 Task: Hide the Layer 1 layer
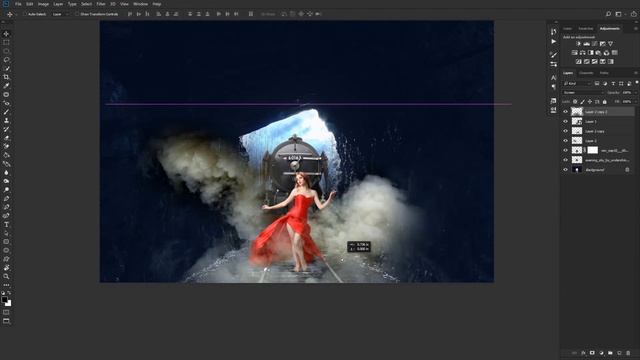565,121
